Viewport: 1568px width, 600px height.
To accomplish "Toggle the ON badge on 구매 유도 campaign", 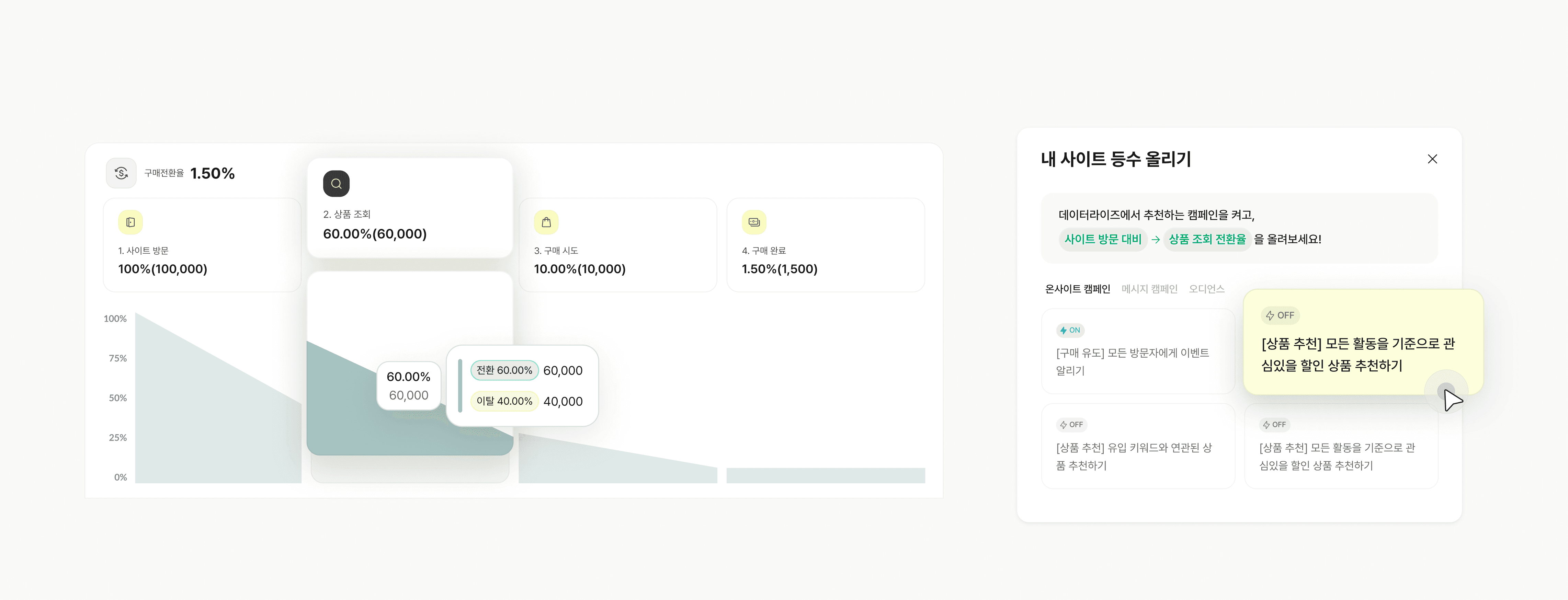I will coord(1070,331).
